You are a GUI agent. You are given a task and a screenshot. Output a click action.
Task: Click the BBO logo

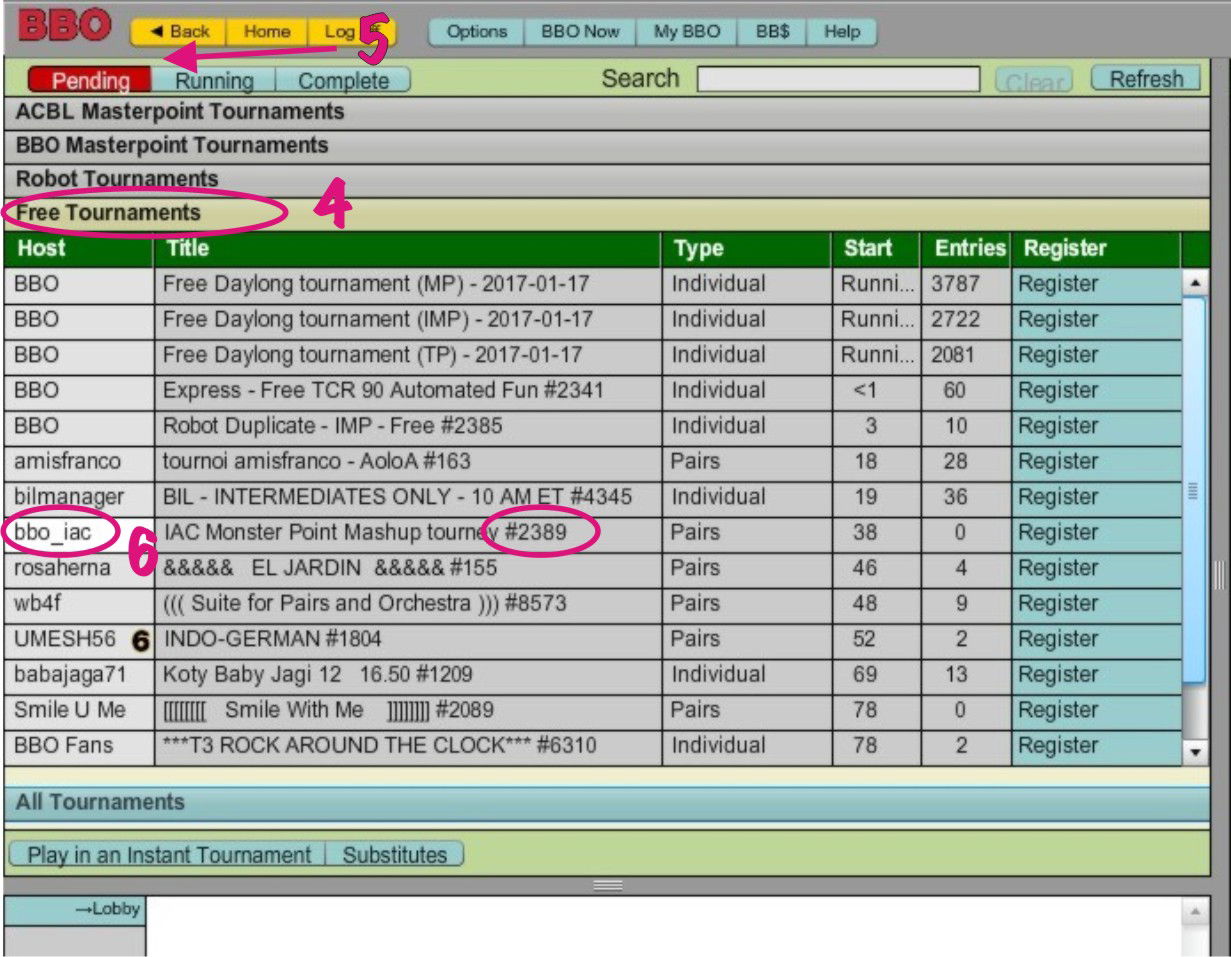pos(64,26)
